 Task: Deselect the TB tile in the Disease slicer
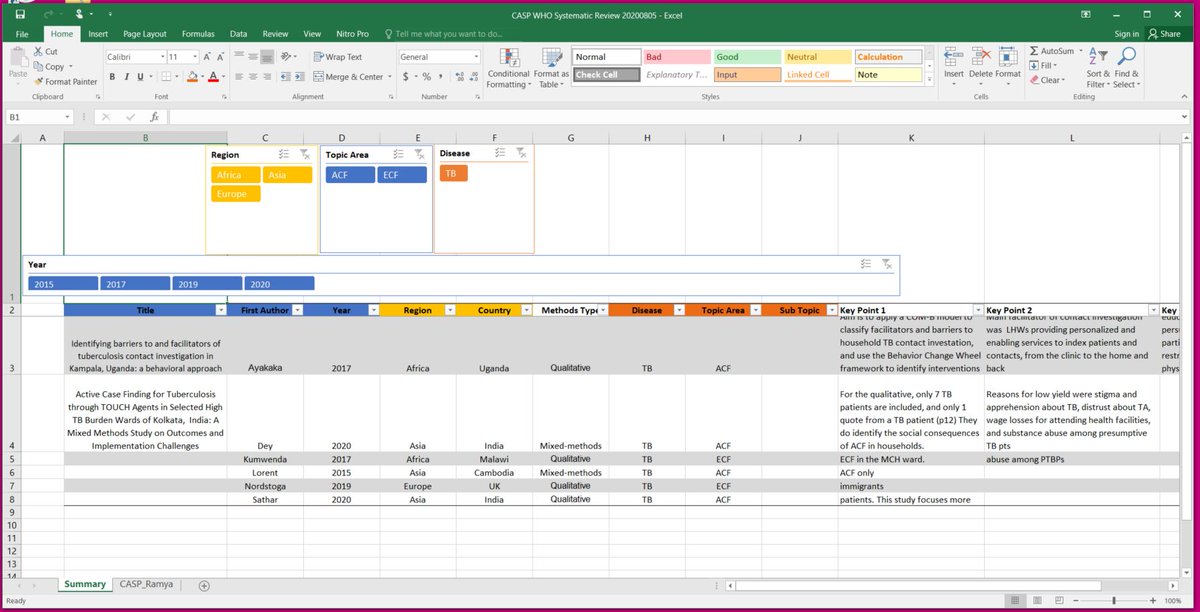452,173
